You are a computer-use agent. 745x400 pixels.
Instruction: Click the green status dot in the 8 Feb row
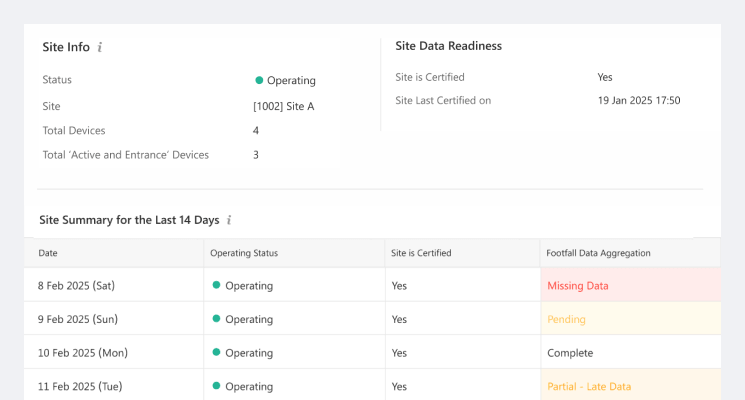216,285
